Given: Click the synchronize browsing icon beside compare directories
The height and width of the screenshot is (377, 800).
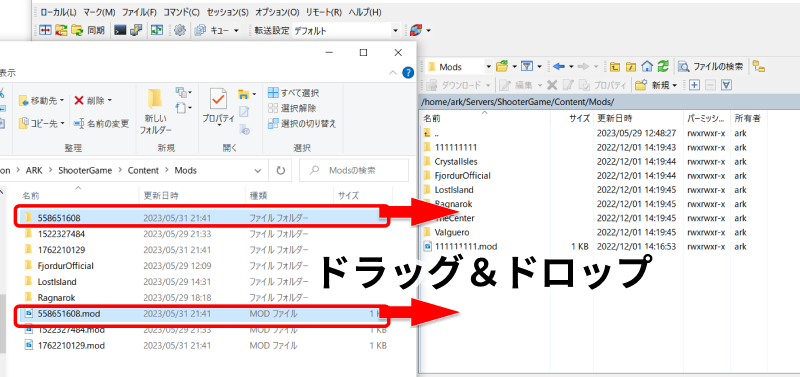Looking at the screenshot, I should point(61,31).
